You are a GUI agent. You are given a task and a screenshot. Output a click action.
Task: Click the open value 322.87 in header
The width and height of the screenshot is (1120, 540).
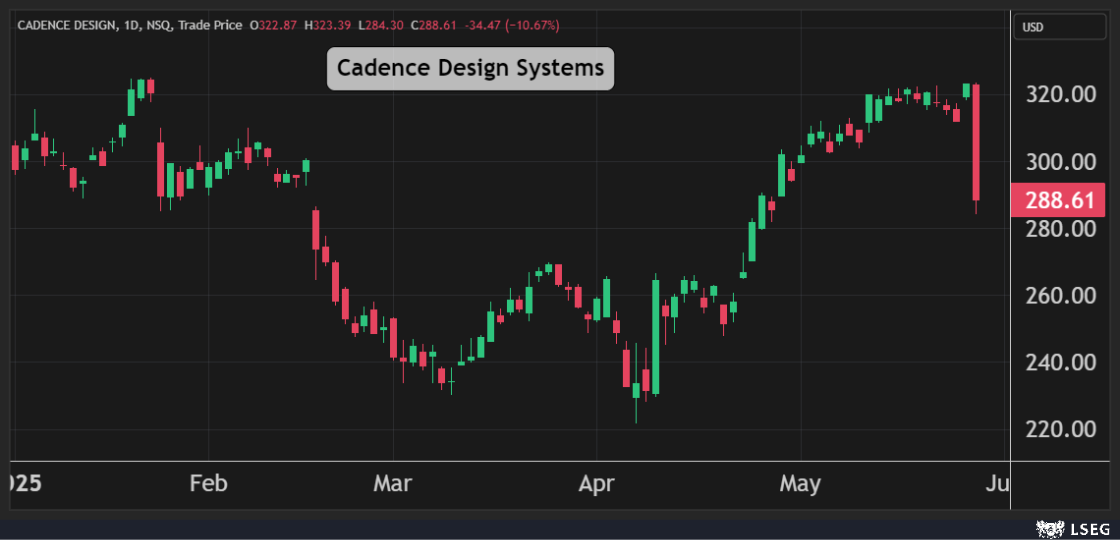pyautogui.click(x=280, y=25)
